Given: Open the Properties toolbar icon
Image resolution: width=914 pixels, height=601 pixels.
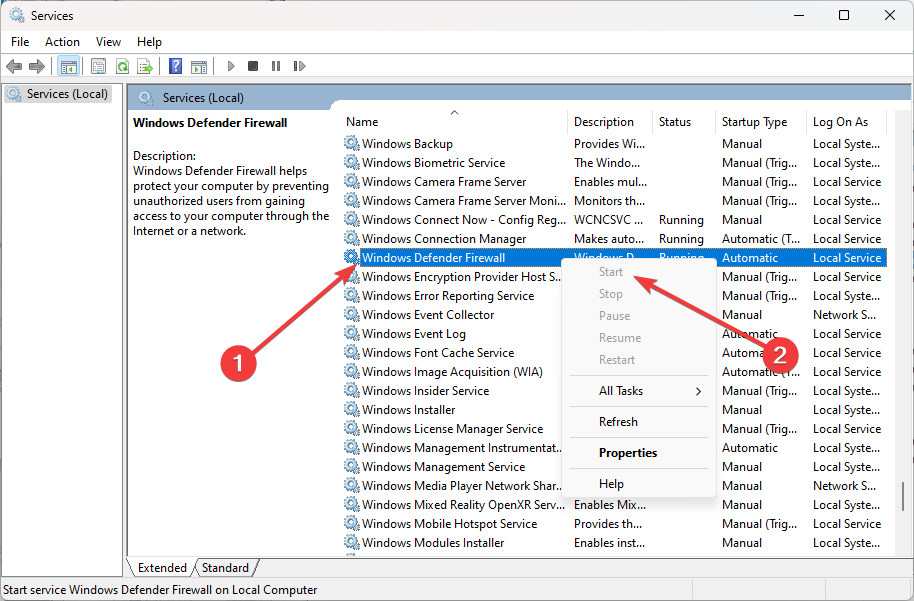Looking at the screenshot, I should click(x=99, y=66).
